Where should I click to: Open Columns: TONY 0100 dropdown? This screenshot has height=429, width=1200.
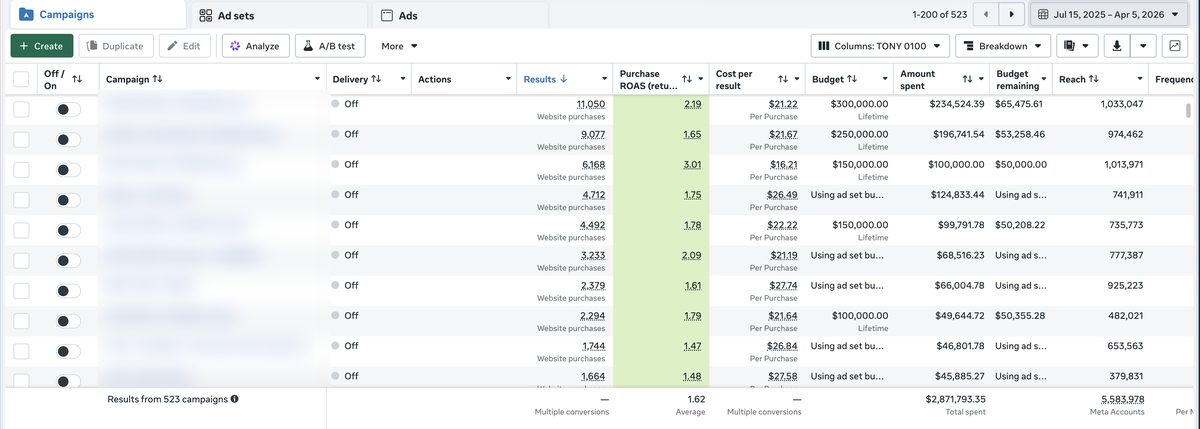point(880,46)
